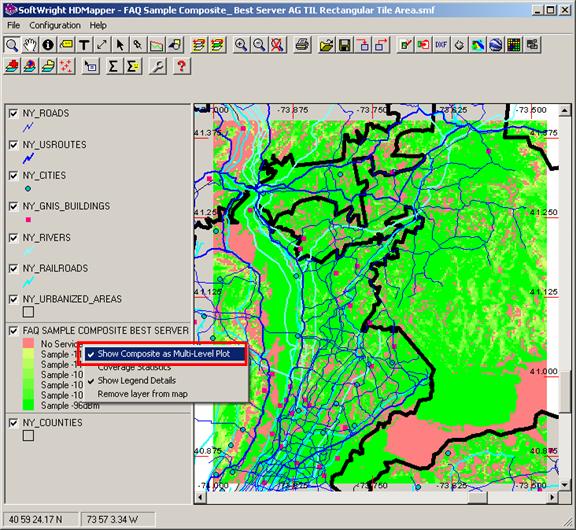Click the sigma summation icon
This screenshot has height=530, width=576.
[x=114, y=66]
